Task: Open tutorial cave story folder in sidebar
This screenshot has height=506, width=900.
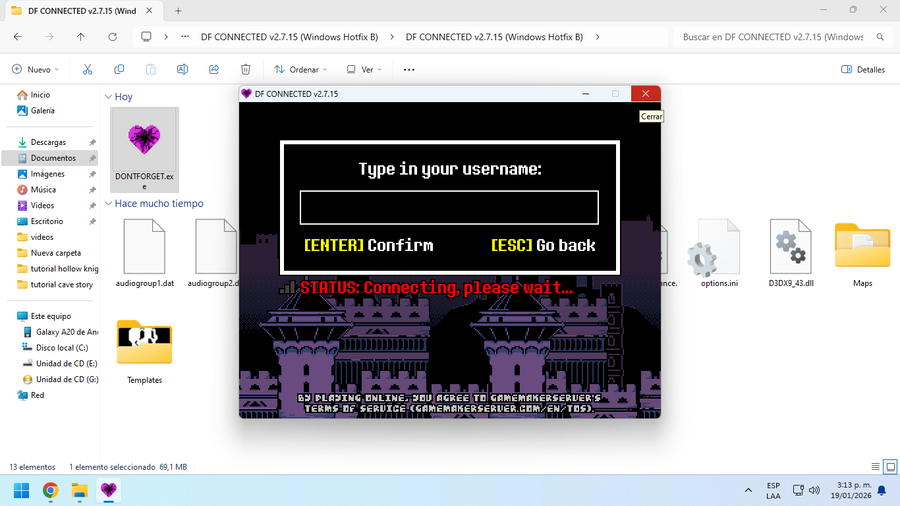Action: [61, 285]
